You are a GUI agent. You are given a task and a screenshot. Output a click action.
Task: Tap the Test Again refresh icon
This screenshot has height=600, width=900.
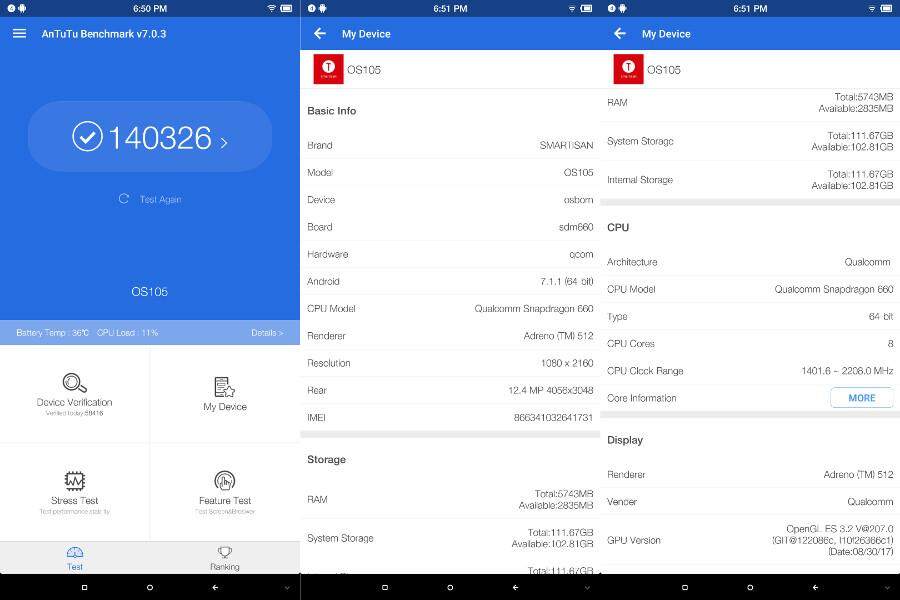coord(124,199)
